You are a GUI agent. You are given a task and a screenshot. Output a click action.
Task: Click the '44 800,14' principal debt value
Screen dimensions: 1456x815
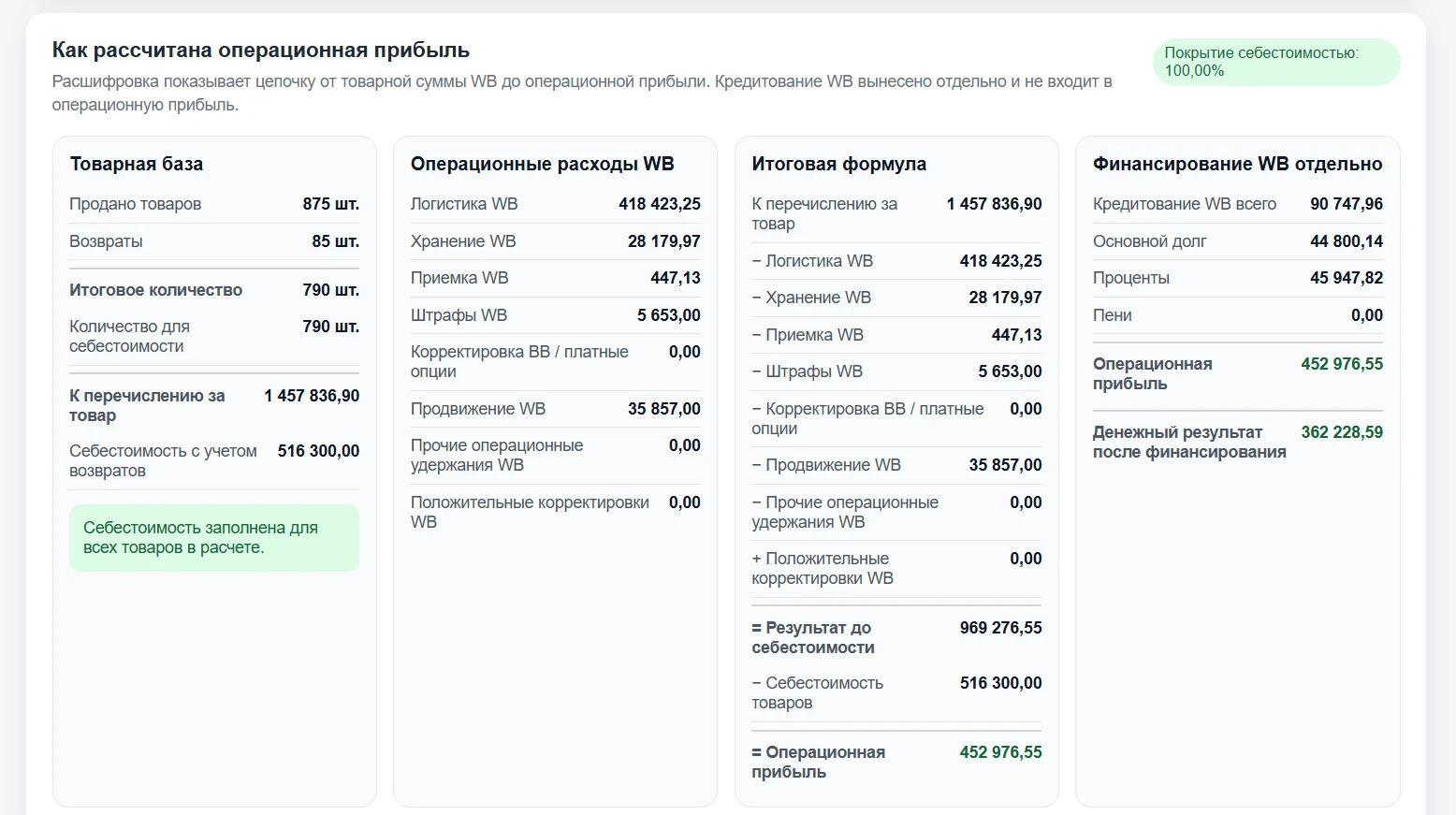(1347, 241)
